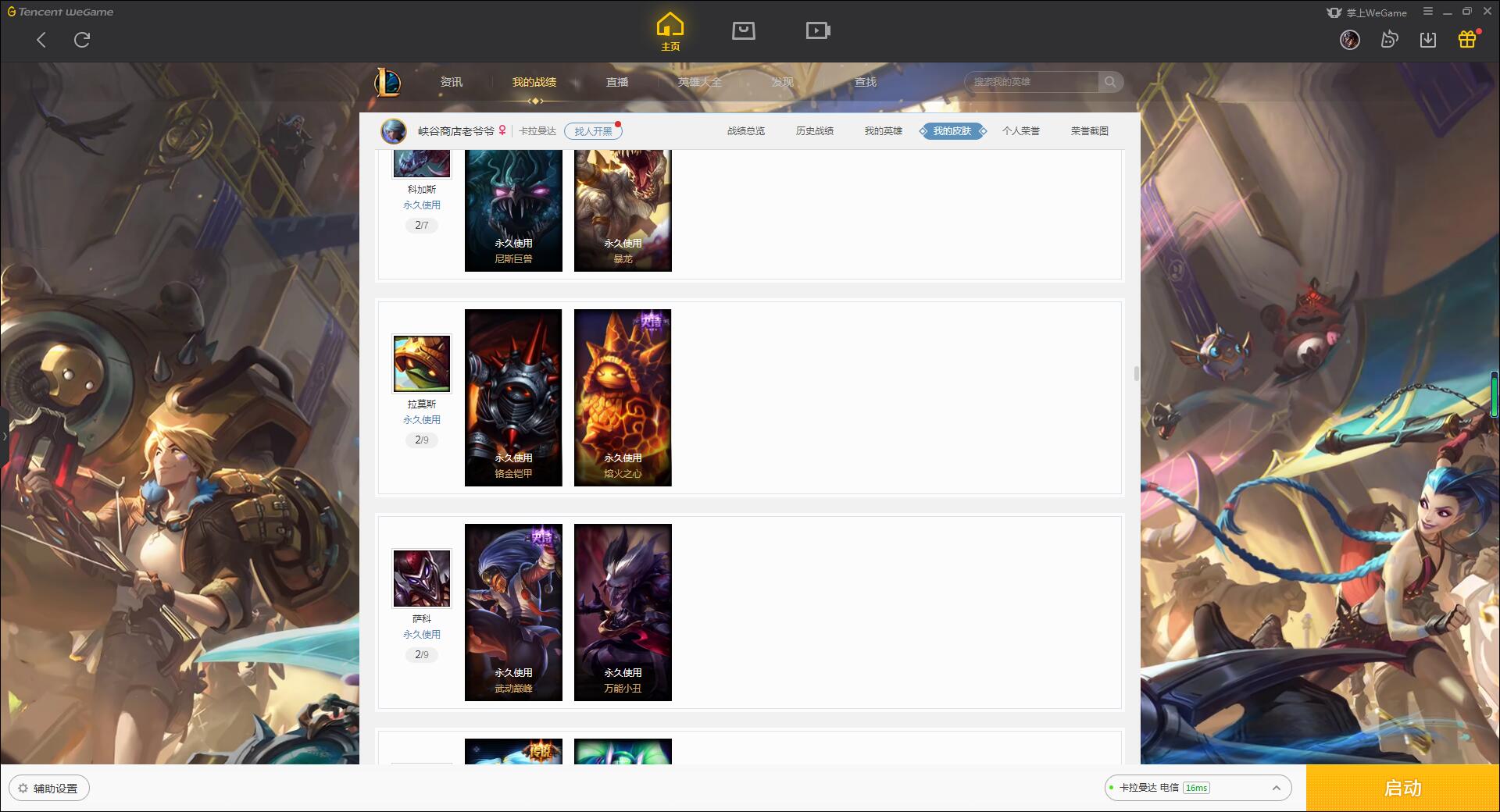1500x812 pixels.
Task: Click the 拉莫斯 champion portrait
Action: [x=422, y=364]
